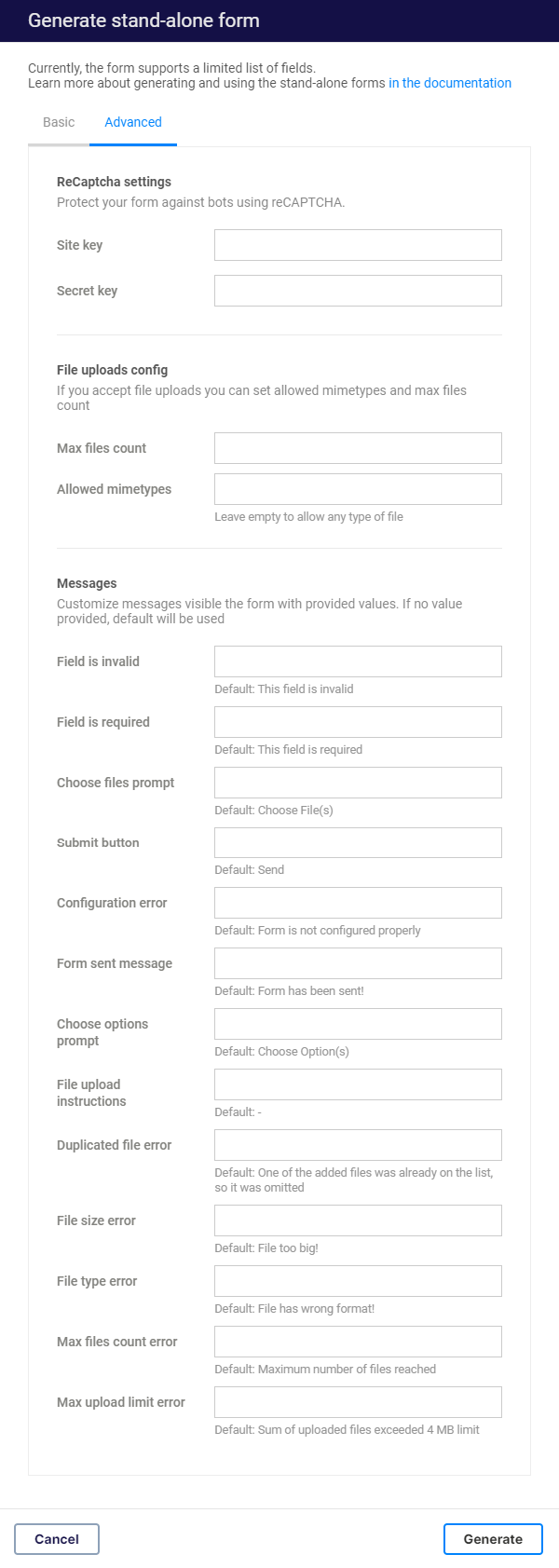Viewport: 559px width, 1568px height.
Task: Open the documentation link
Action: coord(450,83)
